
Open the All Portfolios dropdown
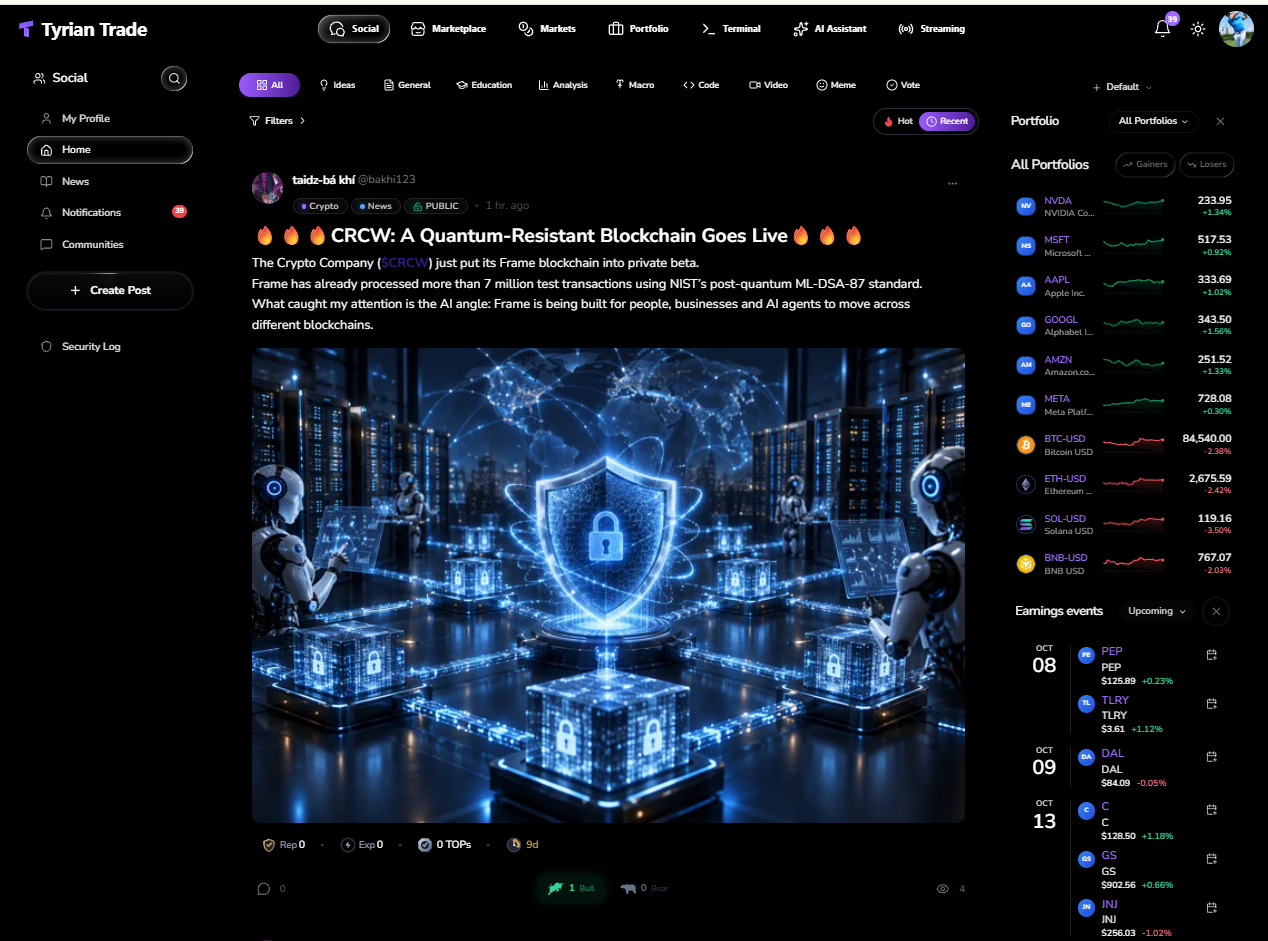(x=1154, y=121)
